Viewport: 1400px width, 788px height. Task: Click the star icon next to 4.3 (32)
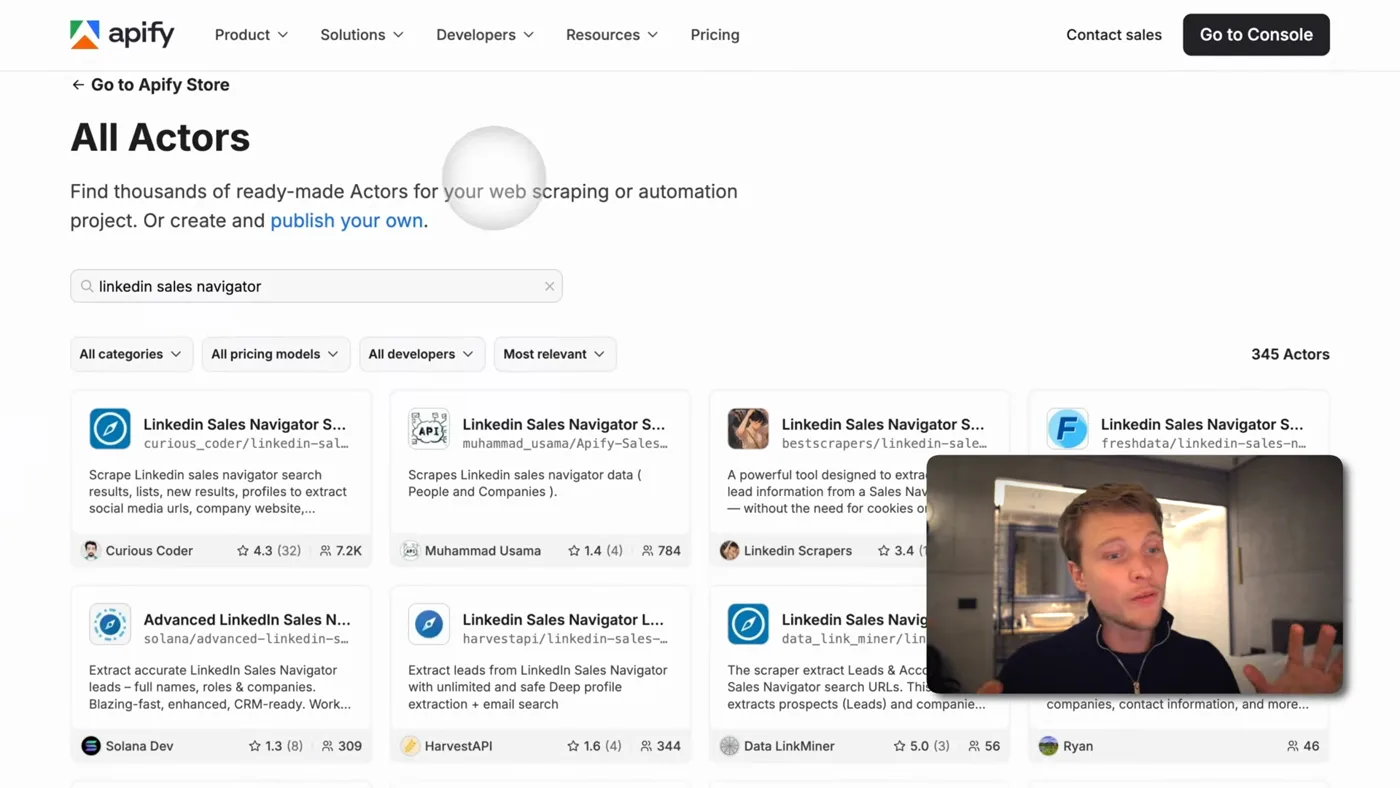click(x=243, y=551)
